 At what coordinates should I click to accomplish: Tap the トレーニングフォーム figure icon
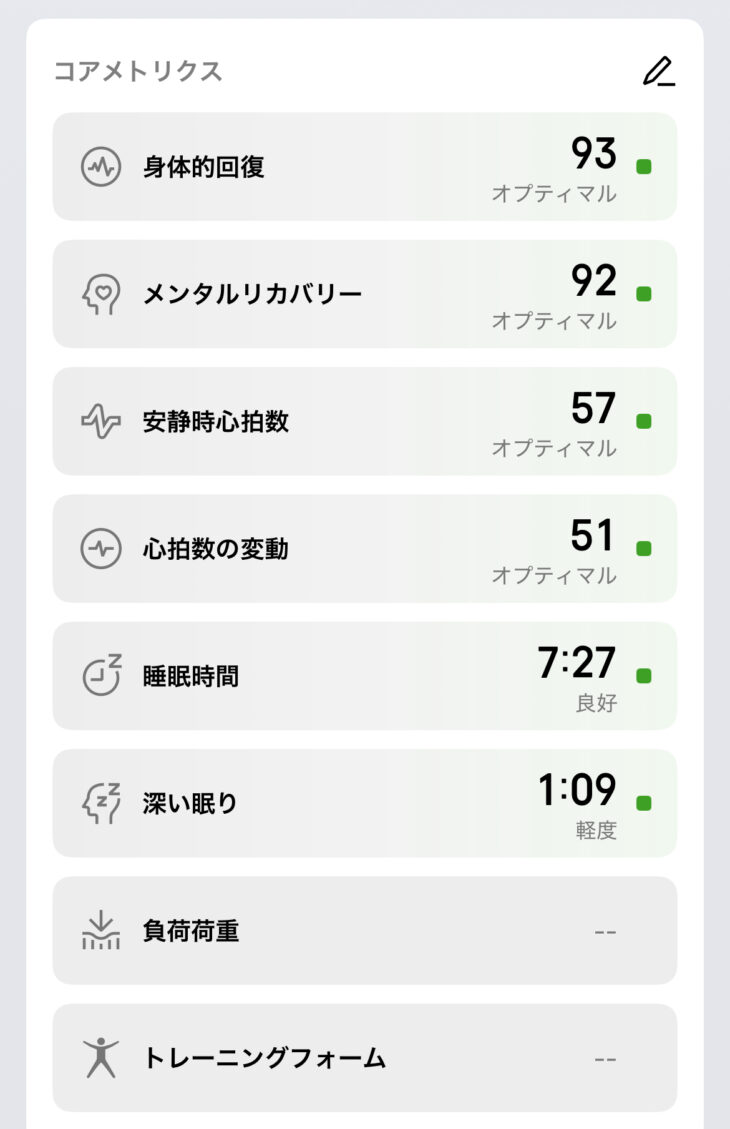click(101, 1058)
